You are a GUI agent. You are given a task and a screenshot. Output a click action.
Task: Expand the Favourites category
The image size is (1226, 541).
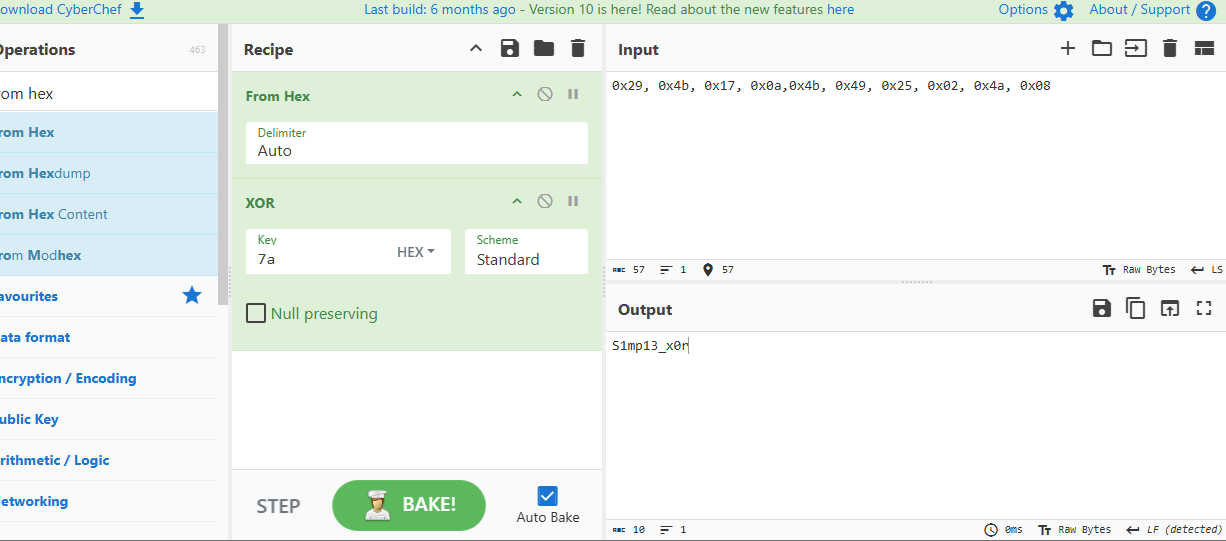(109, 296)
